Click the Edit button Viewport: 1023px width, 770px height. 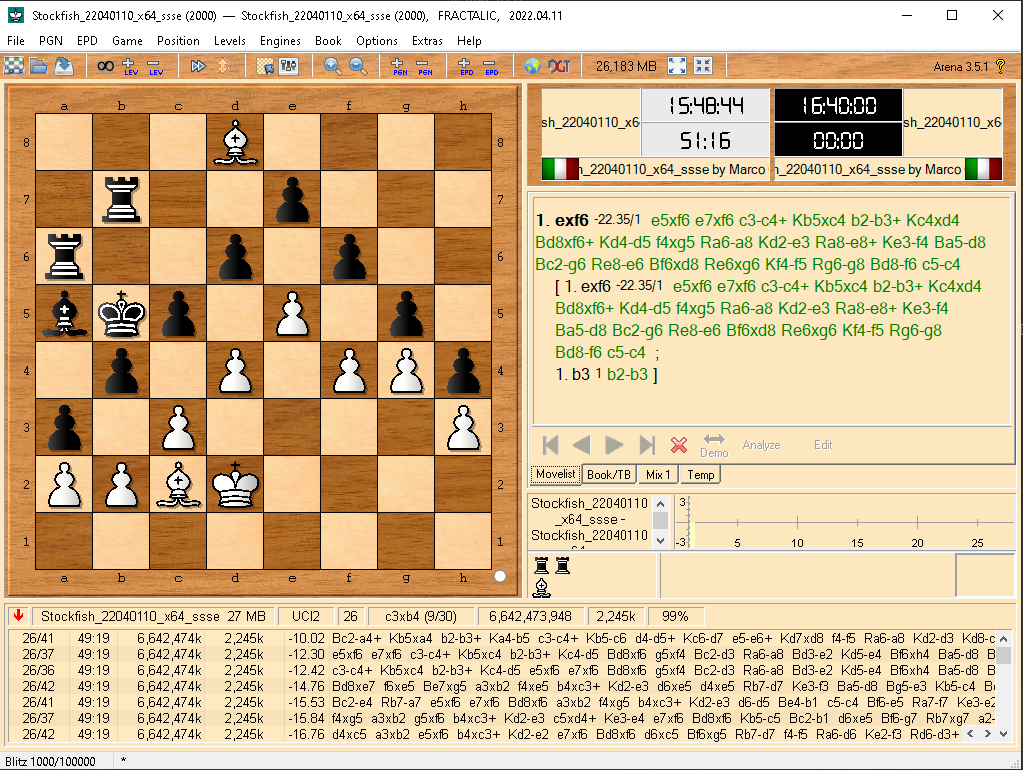(823, 445)
